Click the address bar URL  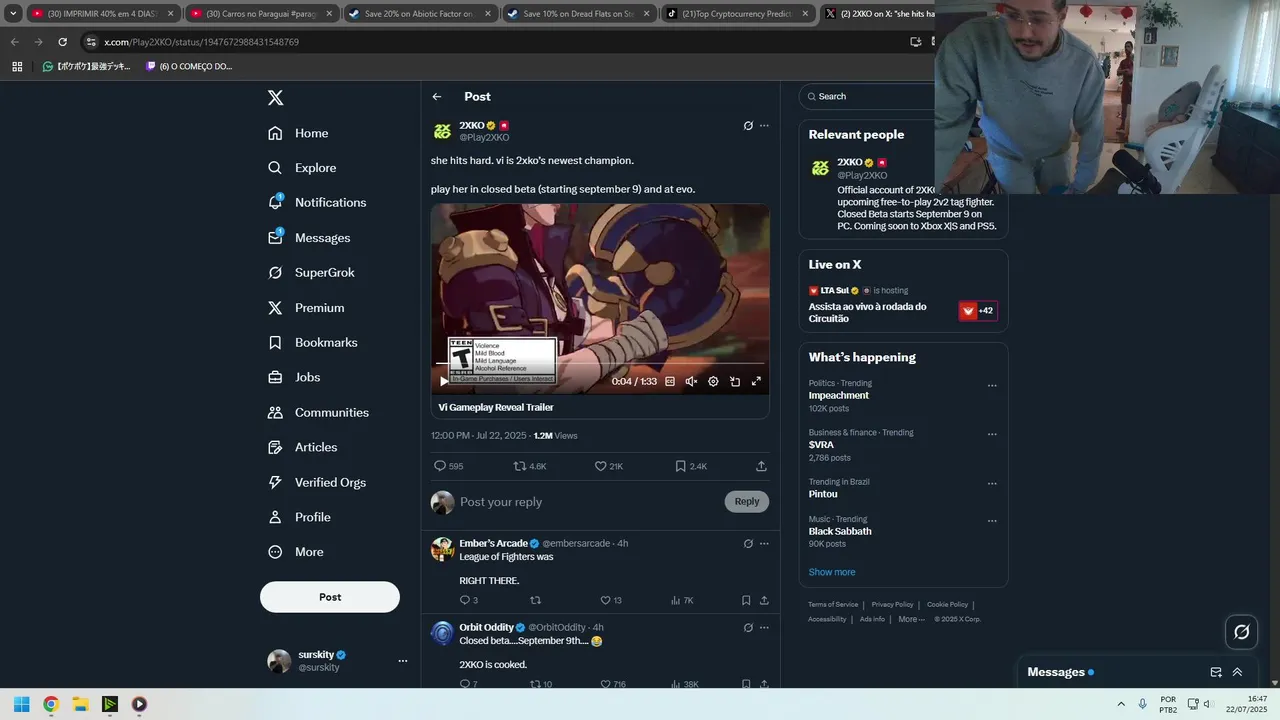click(201, 42)
